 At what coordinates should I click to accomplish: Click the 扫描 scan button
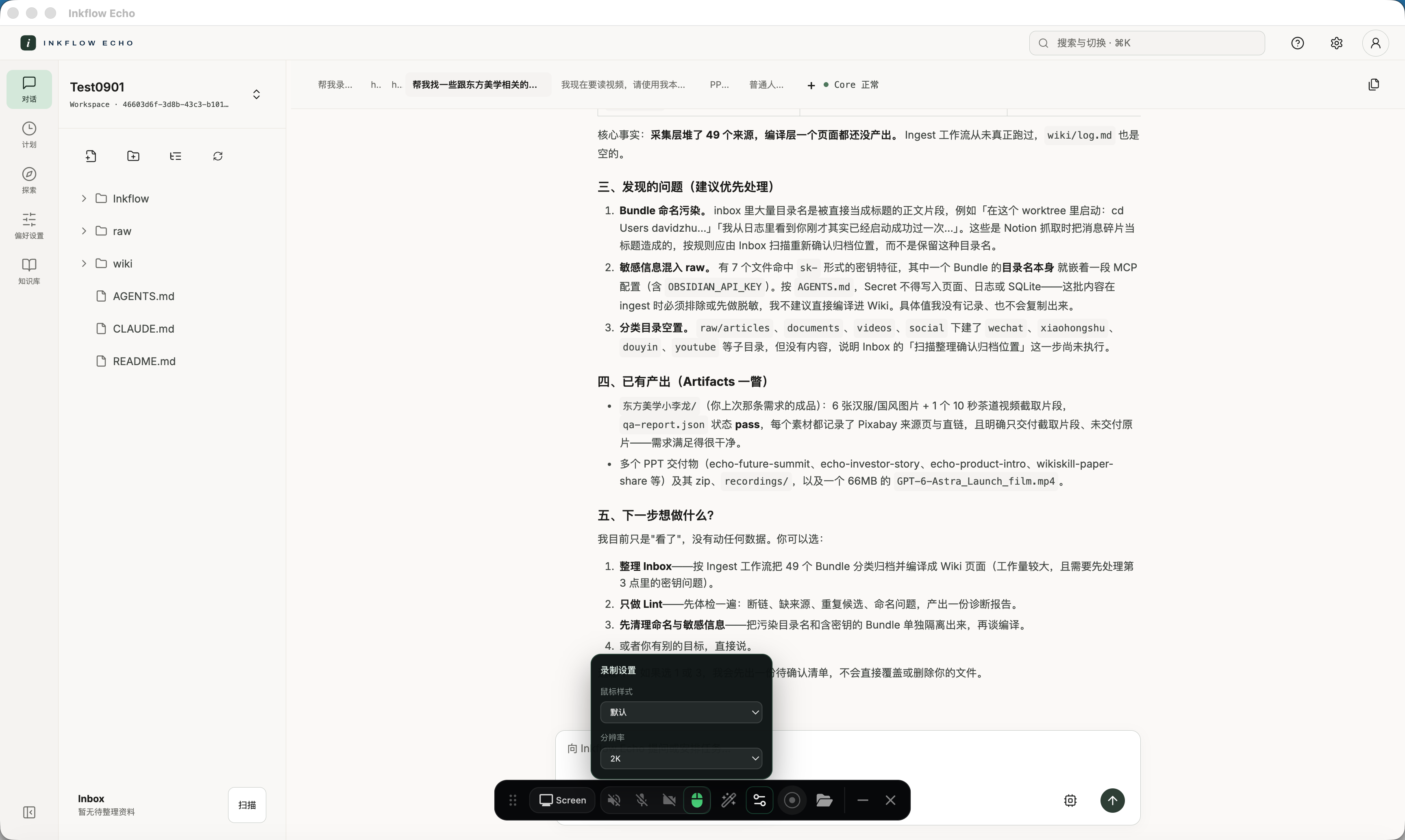tap(247, 805)
